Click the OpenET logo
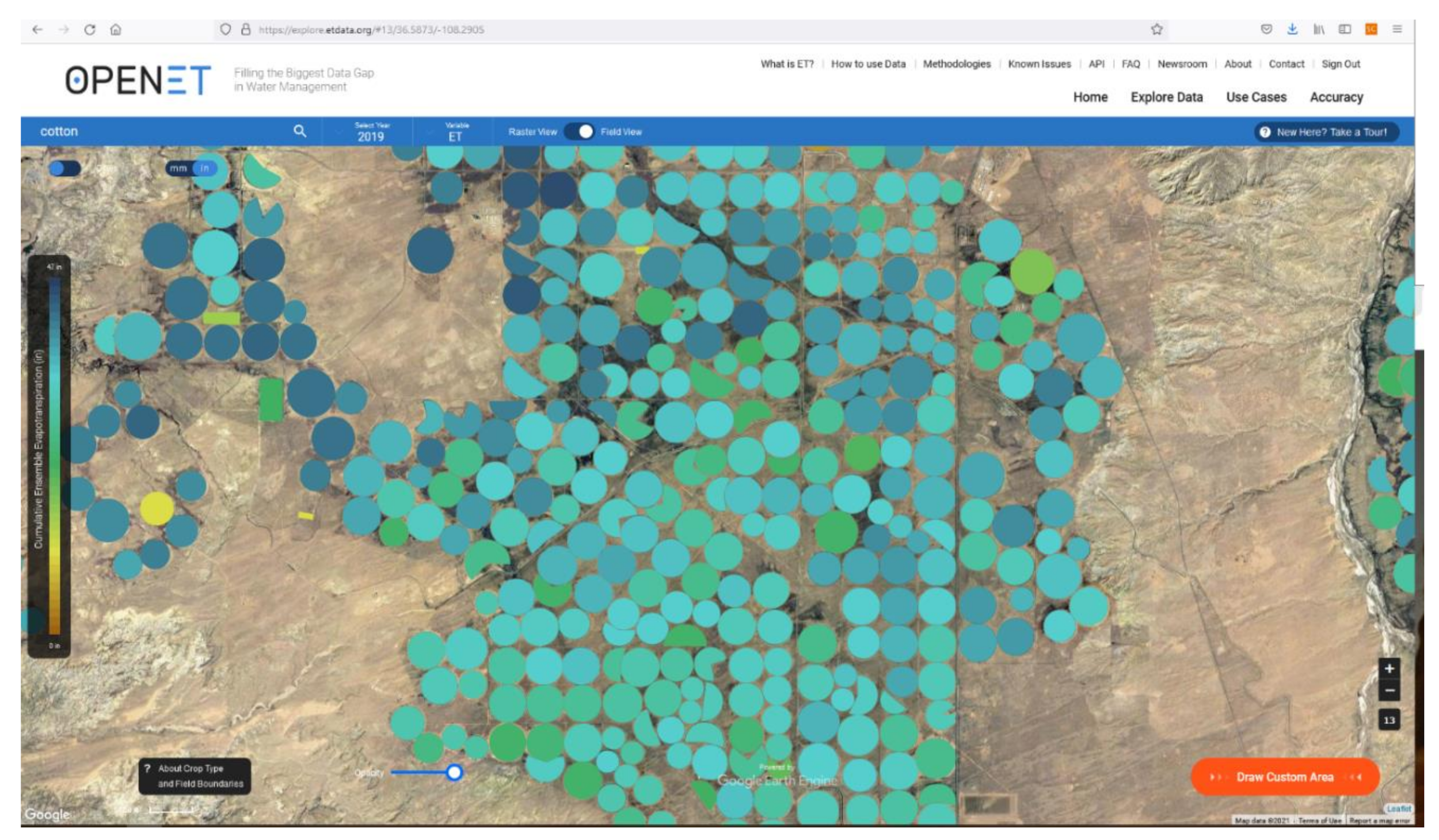This screenshot has height=840, width=1439. point(138,79)
